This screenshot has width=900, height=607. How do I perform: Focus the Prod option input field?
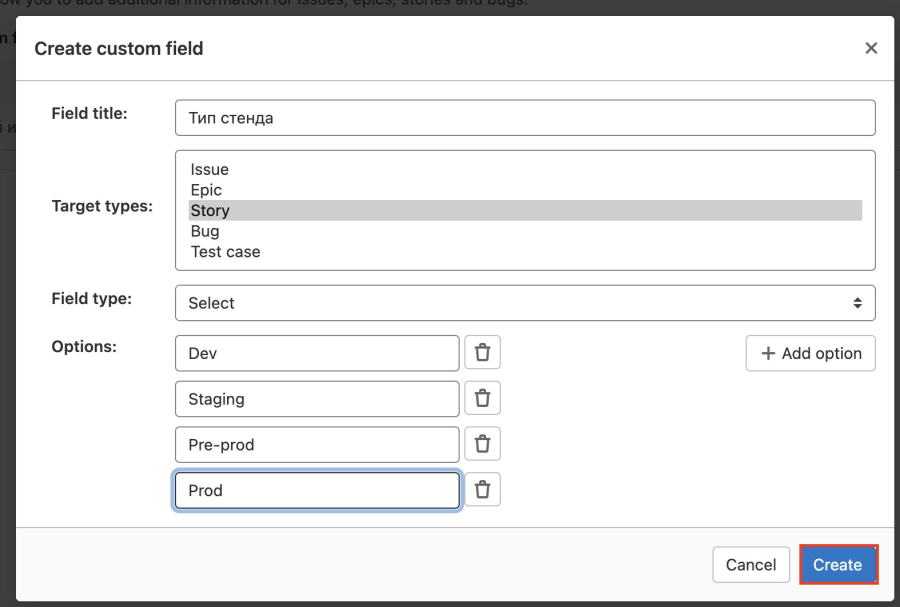(x=317, y=490)
